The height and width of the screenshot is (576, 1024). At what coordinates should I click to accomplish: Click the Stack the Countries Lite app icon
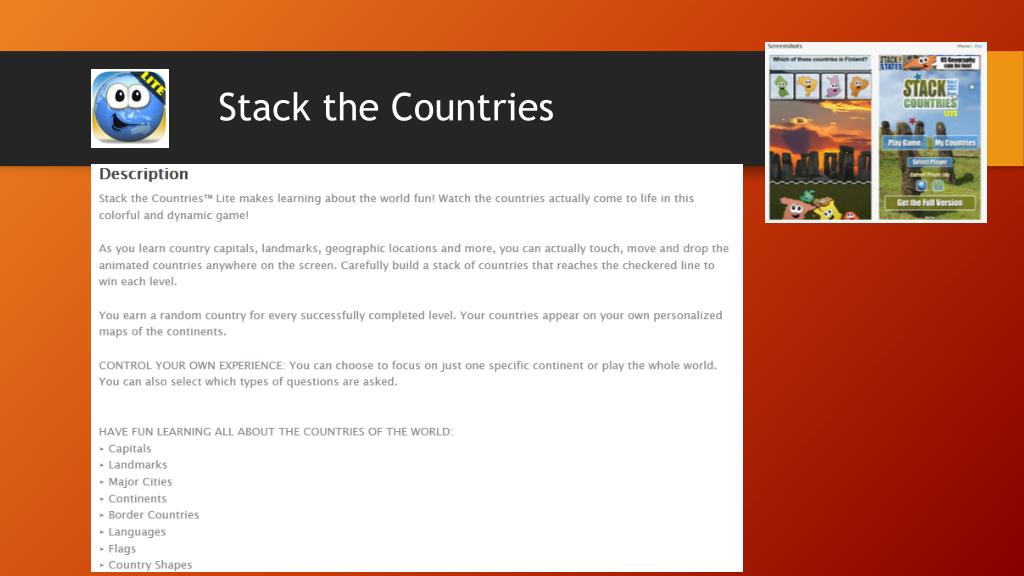130,108
